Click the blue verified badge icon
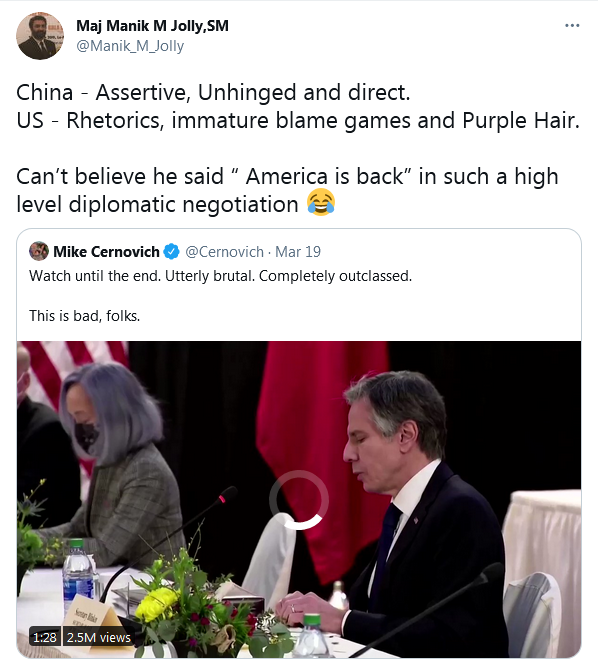Image resolution: width=598 pixels, height=670 pixels. [x=171, y=252]
